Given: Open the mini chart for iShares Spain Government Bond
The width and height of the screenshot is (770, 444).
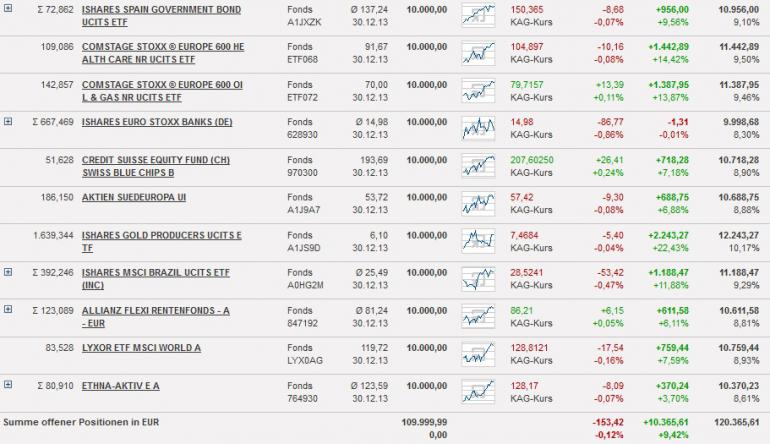Looking at the screenshot, I should [x=479, y=15].
